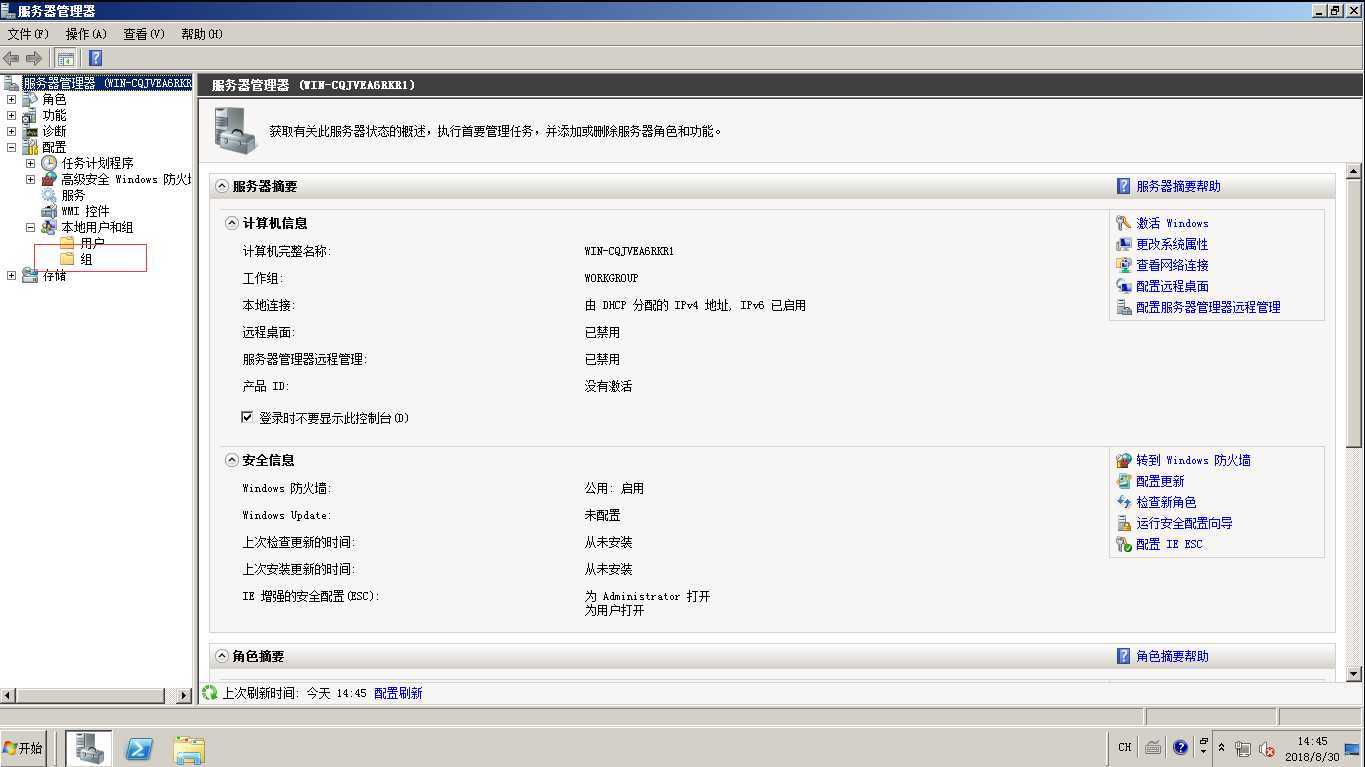The height and width of the screenshot is (767, 1365).
Task: Select the 组 tree item label
Action: [87, 259]
